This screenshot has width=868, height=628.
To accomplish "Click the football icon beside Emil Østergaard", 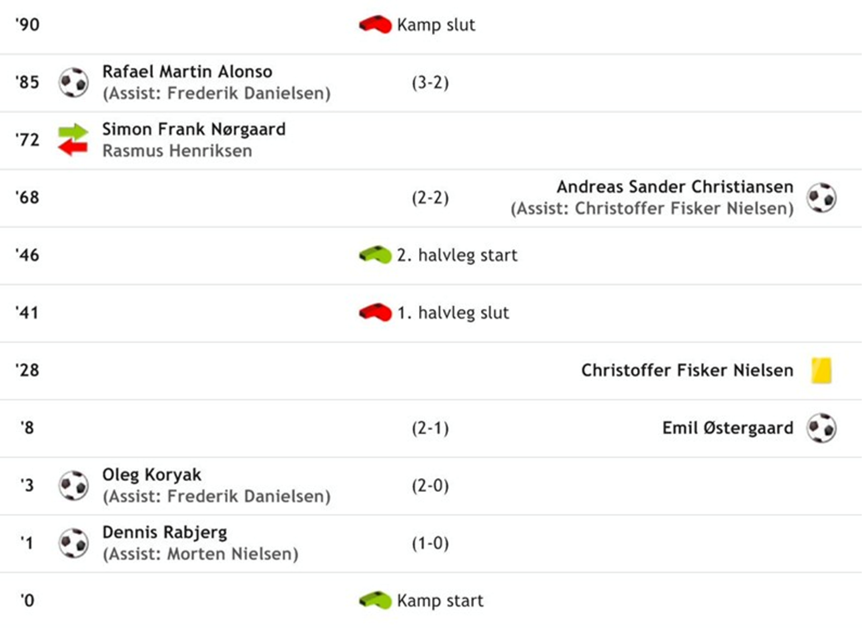I will 821,428.
